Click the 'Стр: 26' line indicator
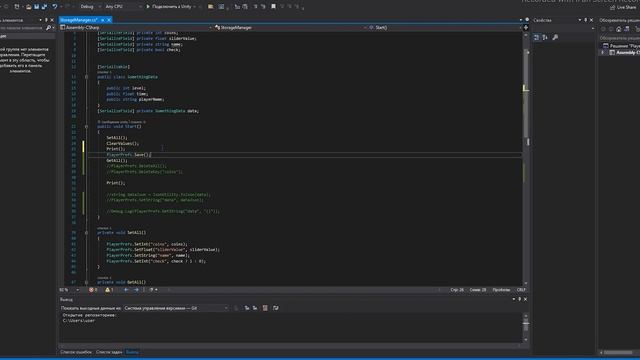Viewport: 640px width, 360px height. (x=457, y=290)
